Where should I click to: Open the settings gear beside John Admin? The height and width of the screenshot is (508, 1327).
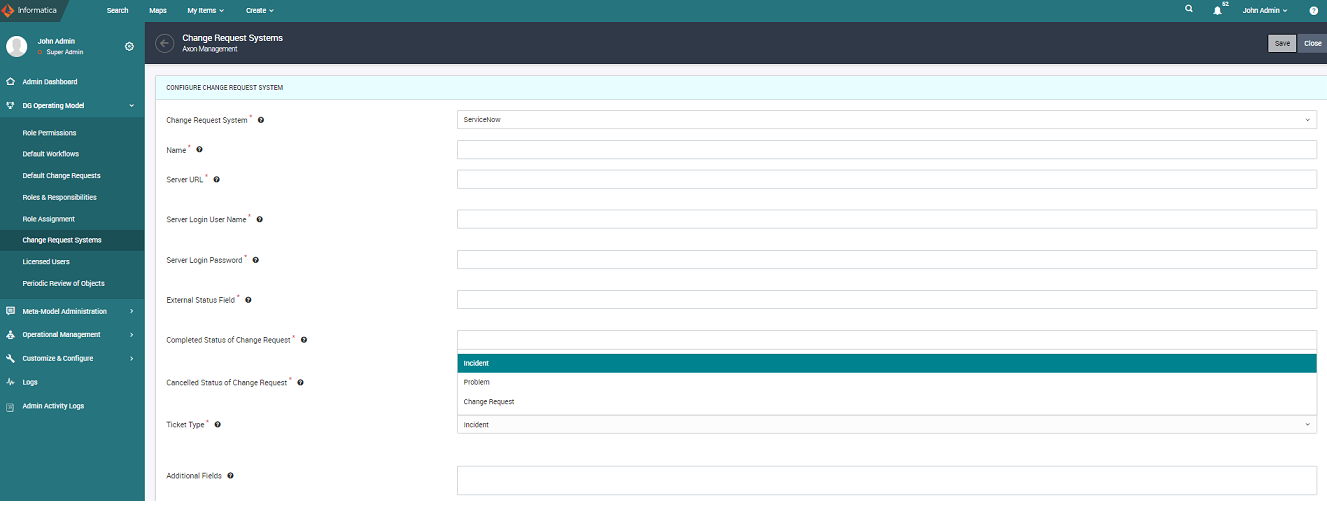[129, 46]
